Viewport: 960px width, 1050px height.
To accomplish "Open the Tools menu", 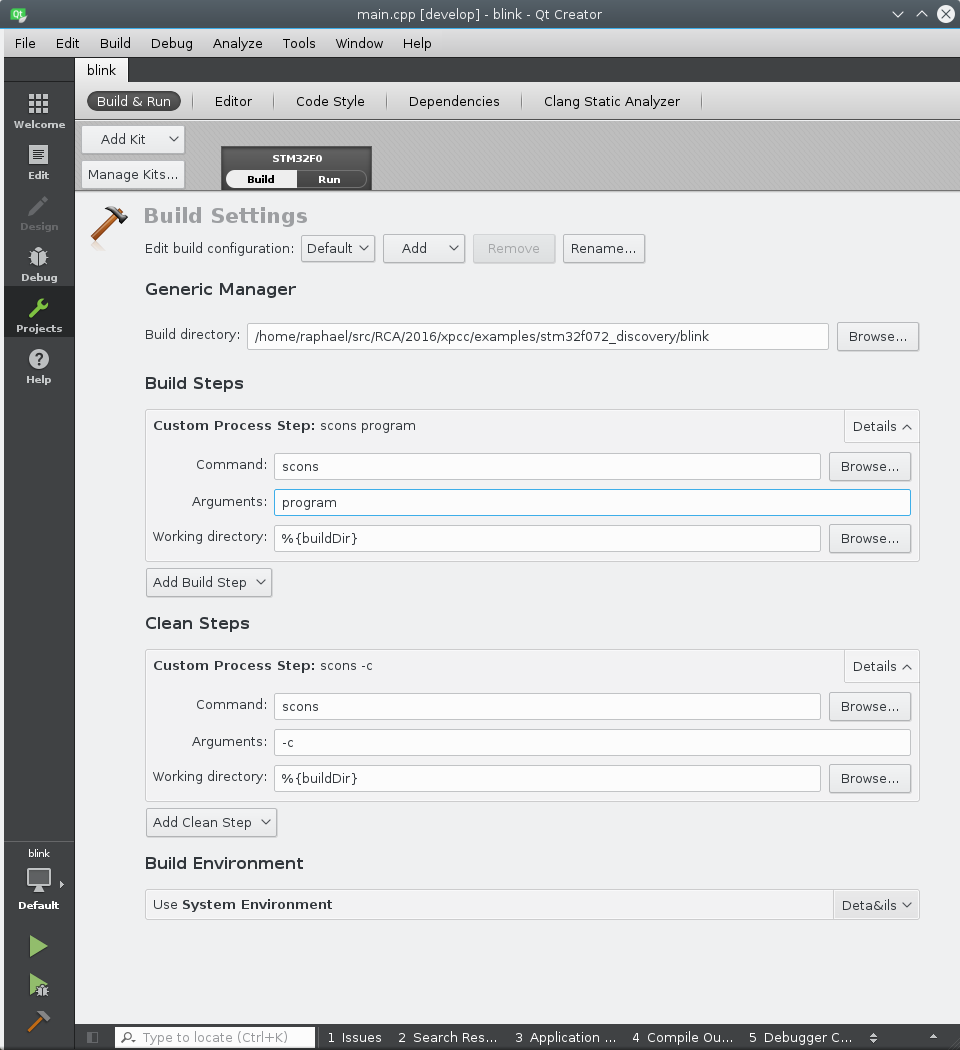I will click(x=299, y=44).
